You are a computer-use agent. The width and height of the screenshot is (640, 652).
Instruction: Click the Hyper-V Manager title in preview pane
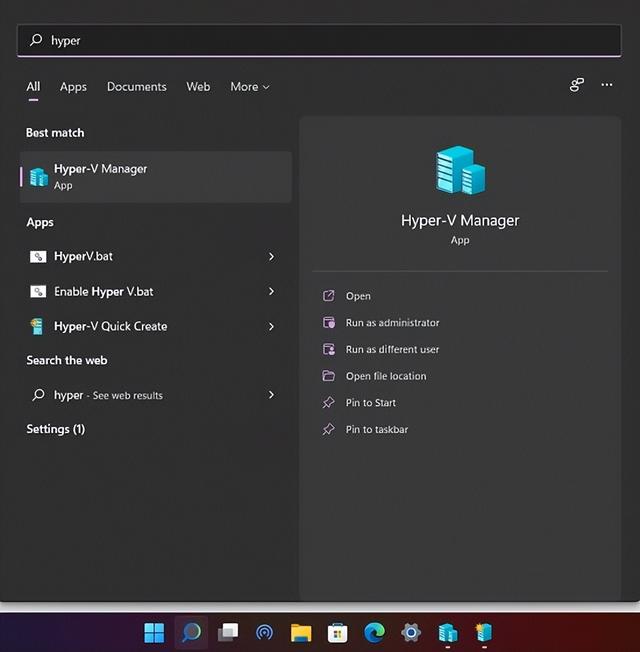tap(460, 220)
